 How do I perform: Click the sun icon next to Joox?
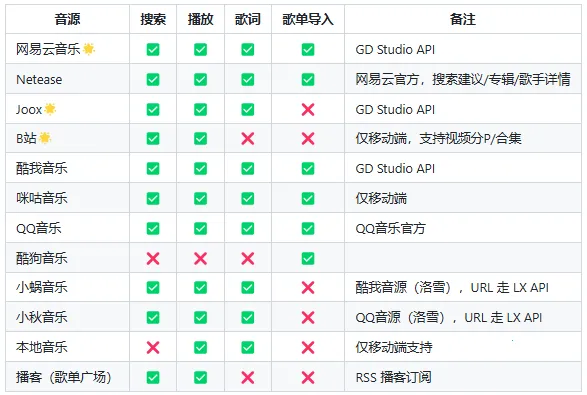point(50,109)
